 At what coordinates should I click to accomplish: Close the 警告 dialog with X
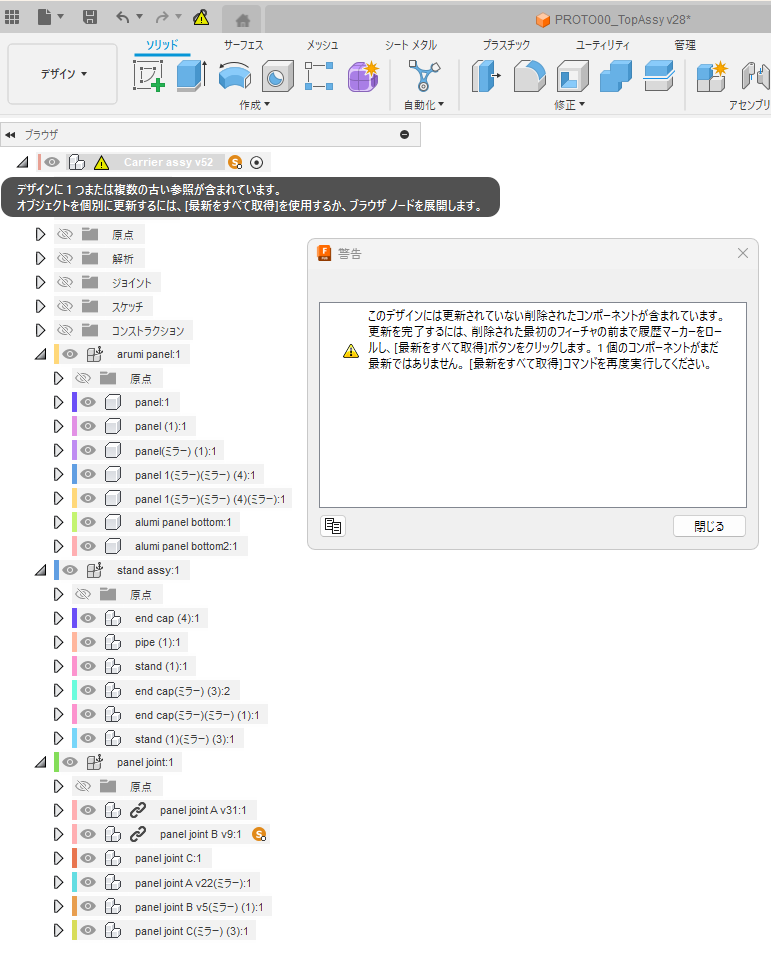pyautogui.click(x=742, y=253)
